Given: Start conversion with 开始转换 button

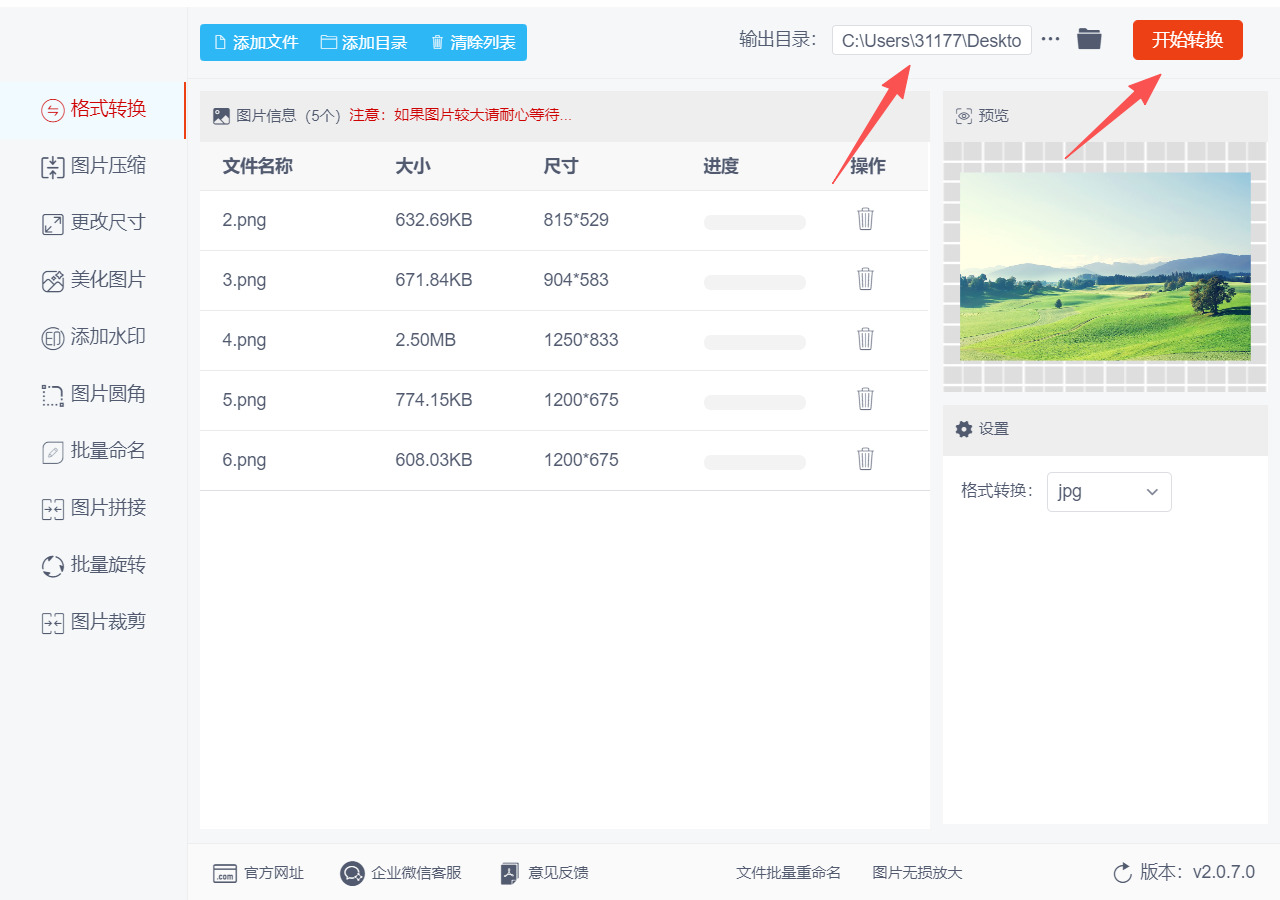Looking at the screenshot, I should pos(1188,40).
